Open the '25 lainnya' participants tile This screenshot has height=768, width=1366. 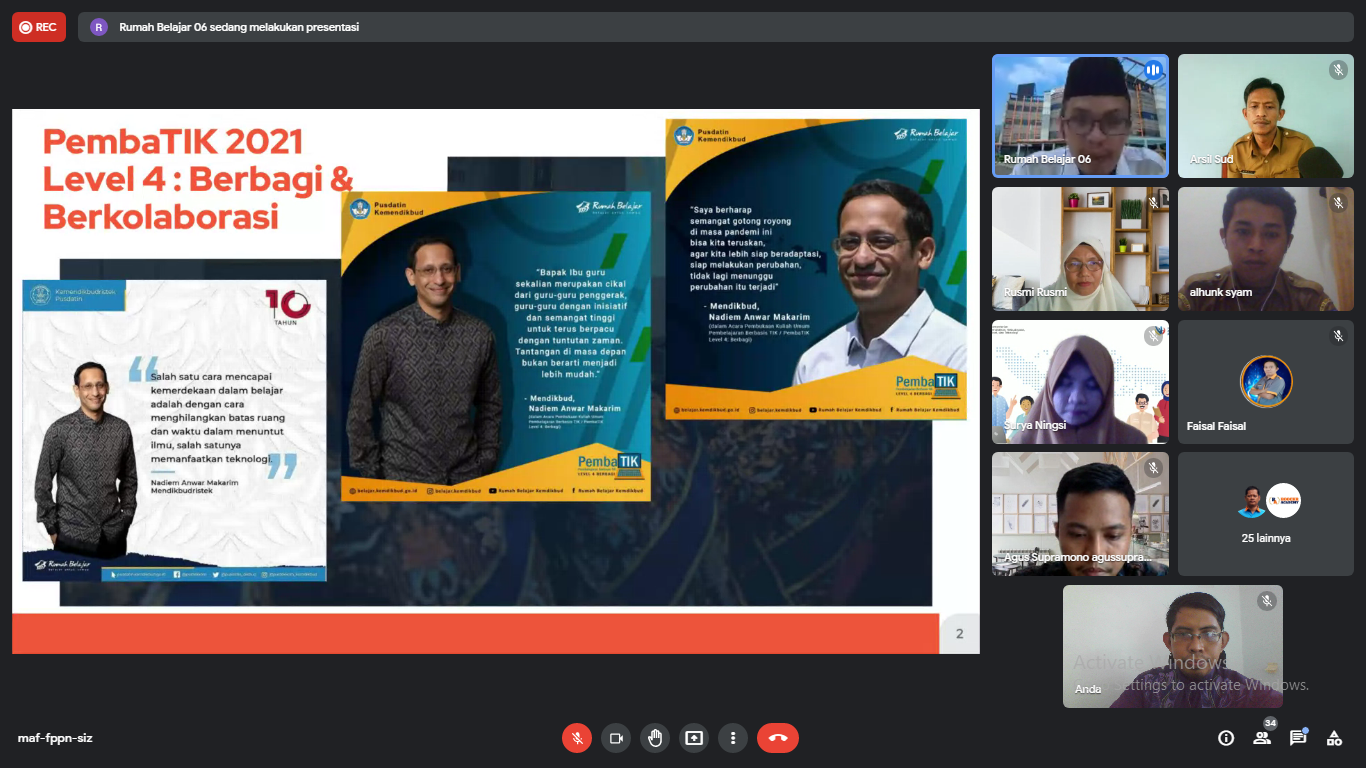(1265, 514)
